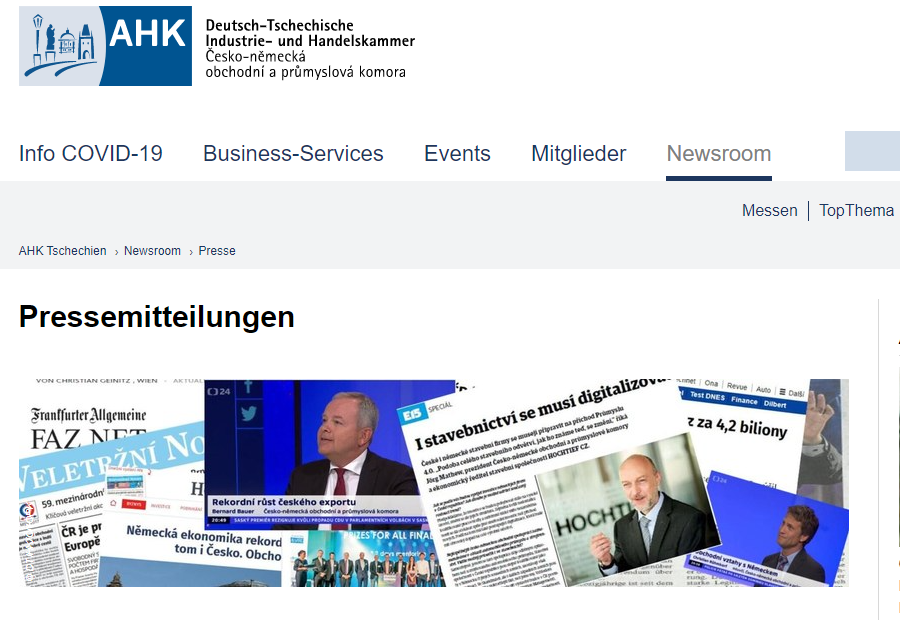Click the Newsroom breadcrumb link
This screenshot has width=900, height=620.
[x=152, y=251]
